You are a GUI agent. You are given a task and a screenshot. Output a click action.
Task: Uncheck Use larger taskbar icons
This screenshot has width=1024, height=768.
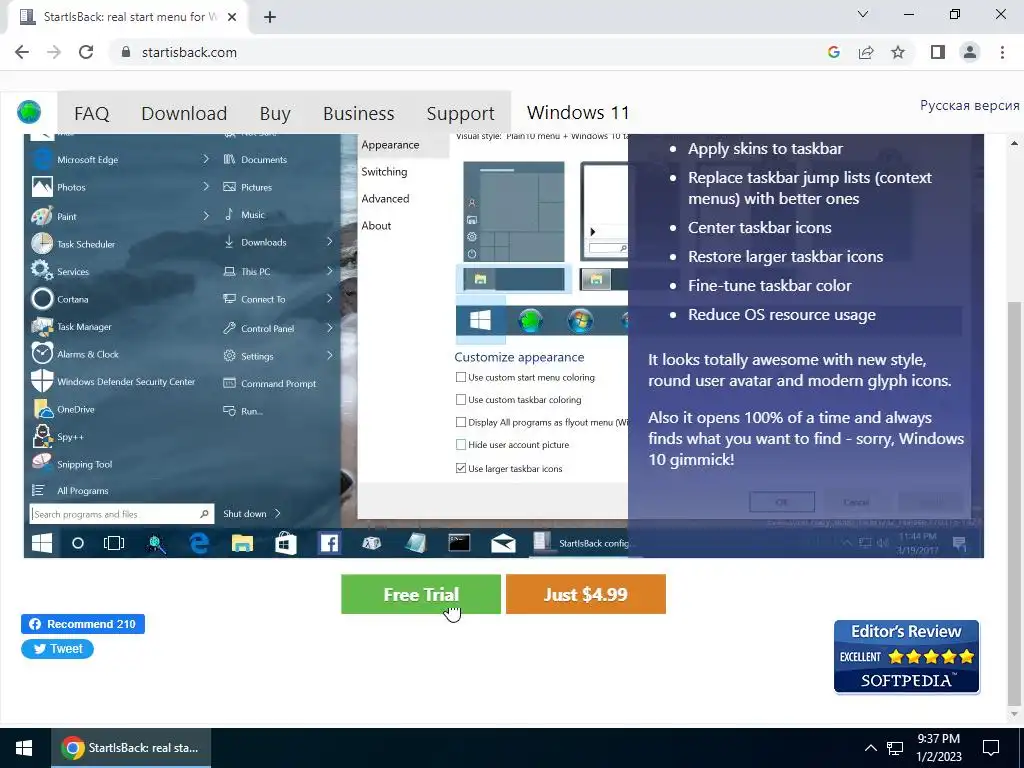(x=461, y=468)
